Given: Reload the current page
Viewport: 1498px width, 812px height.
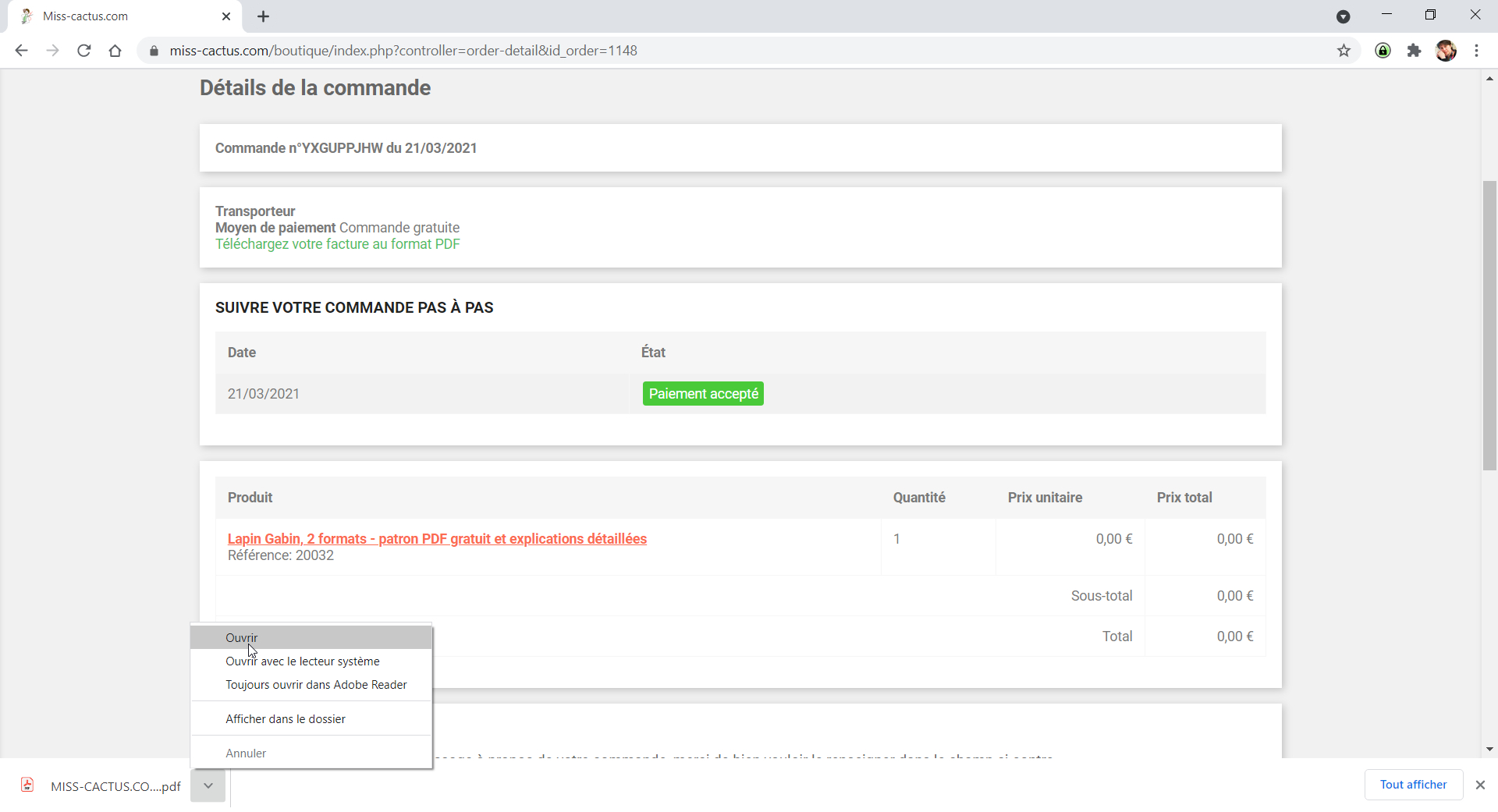Looking at the screenshot, I should 84,51.
